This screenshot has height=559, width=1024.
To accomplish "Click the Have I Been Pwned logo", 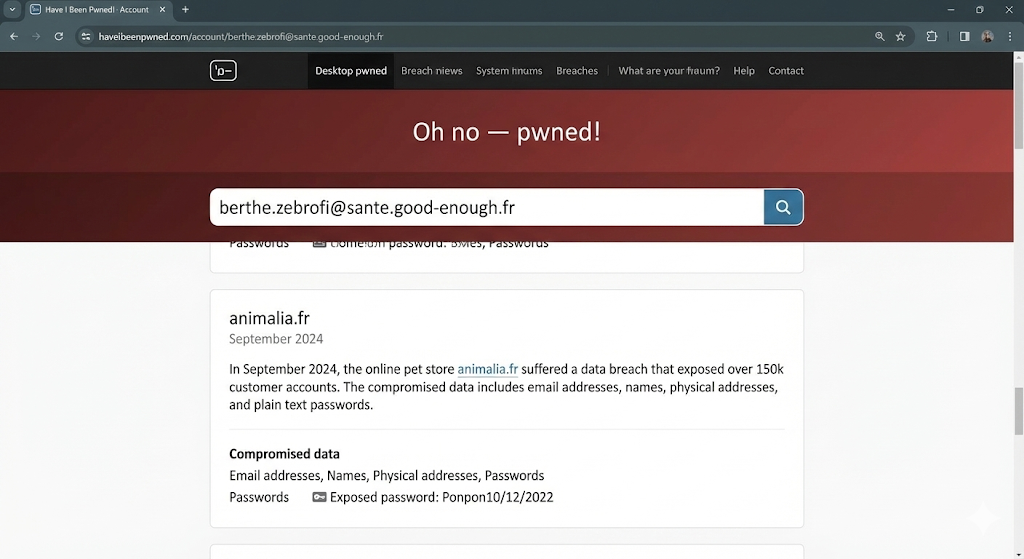I will (x=223, y=71).
